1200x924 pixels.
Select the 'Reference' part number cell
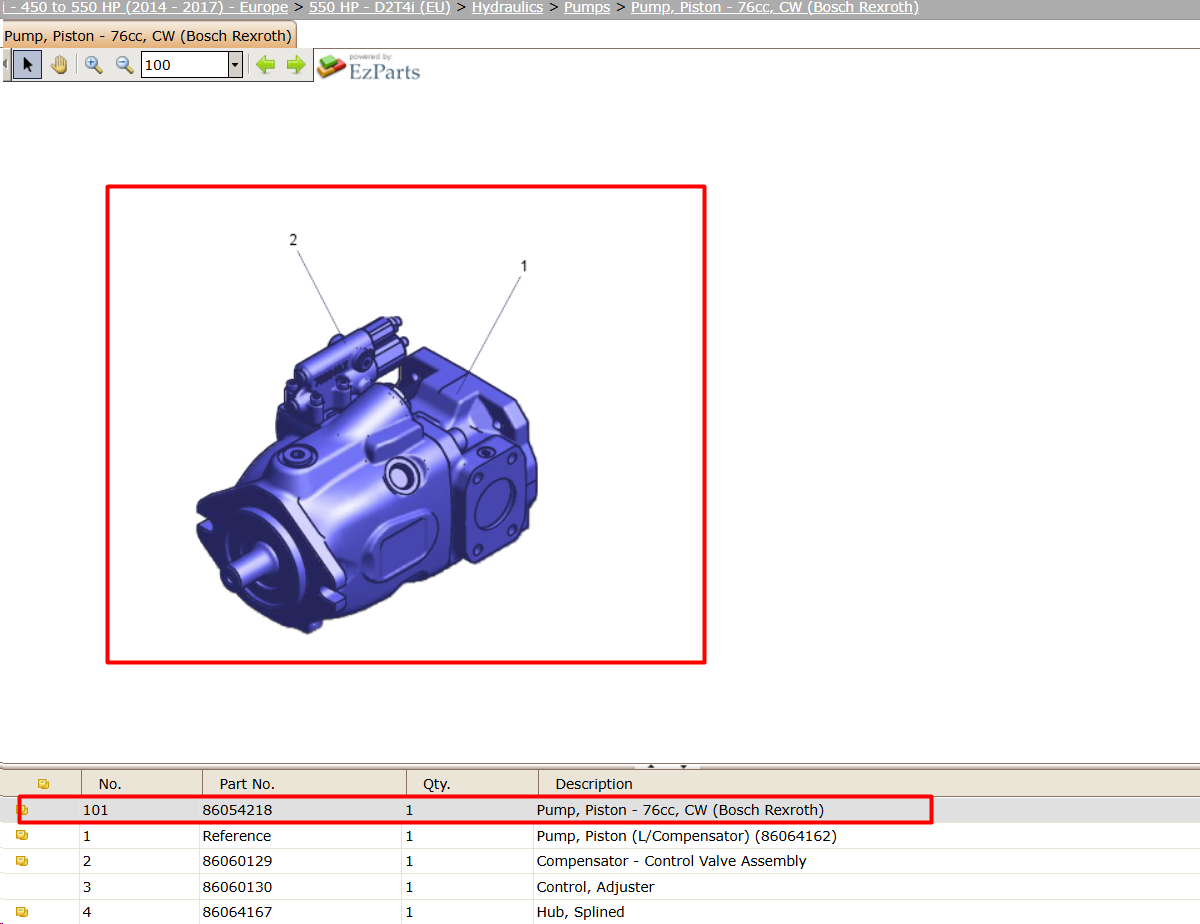pos(236,836)
